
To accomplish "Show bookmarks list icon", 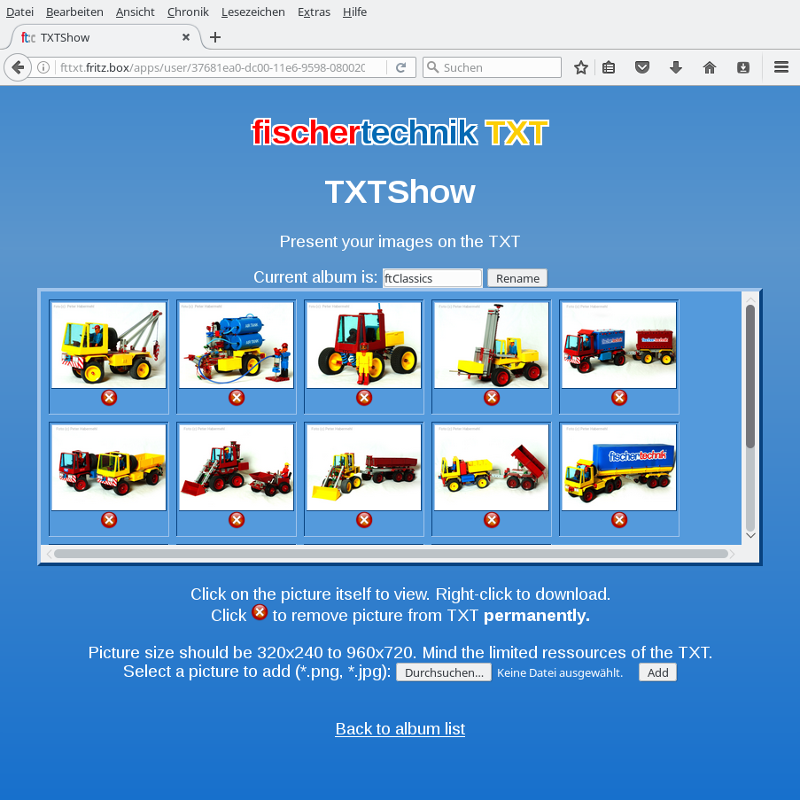I will click(609, 67).
